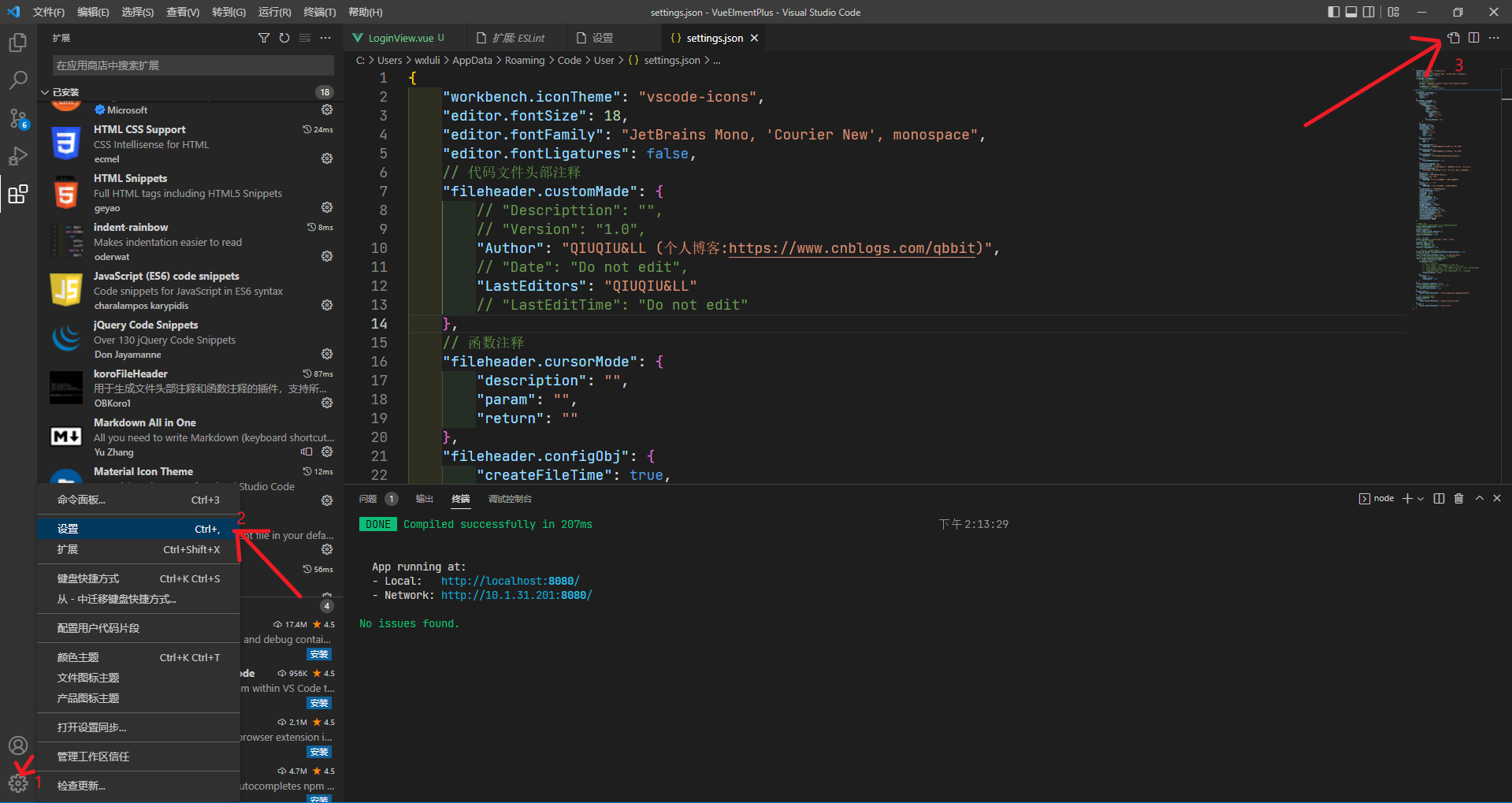This screenshot has height=803, width=1512.
Task: Open the terminal launch profile dropdown arrow
Action: [1421, 499]
